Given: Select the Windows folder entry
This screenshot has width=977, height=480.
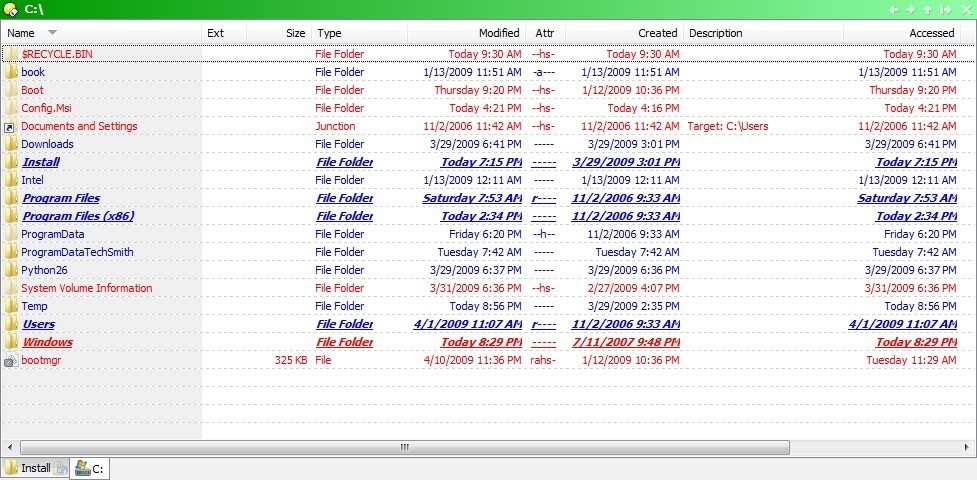Looking at the screenshot, I should (x=47, y=342).
